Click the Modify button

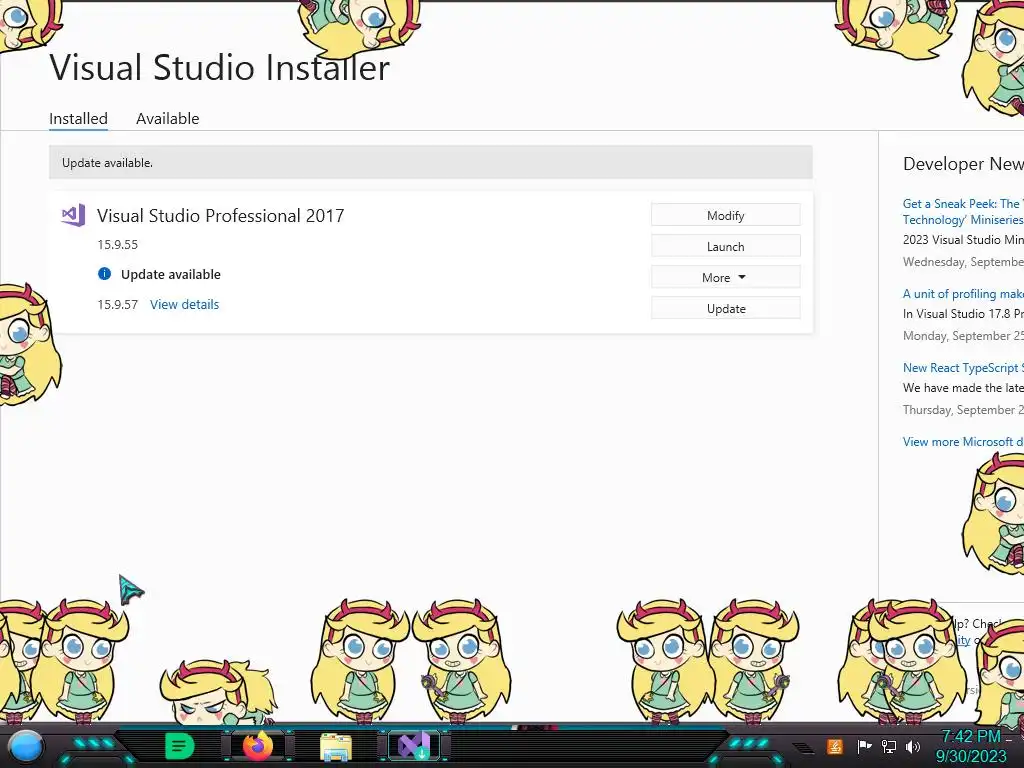[726, 215]
